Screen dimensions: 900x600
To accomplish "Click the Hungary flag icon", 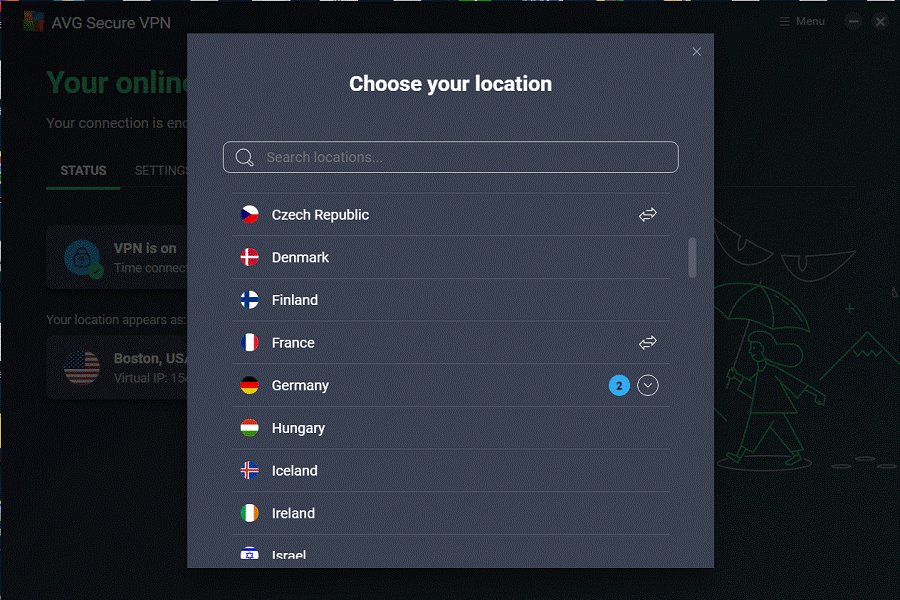I will coord(249,428).
